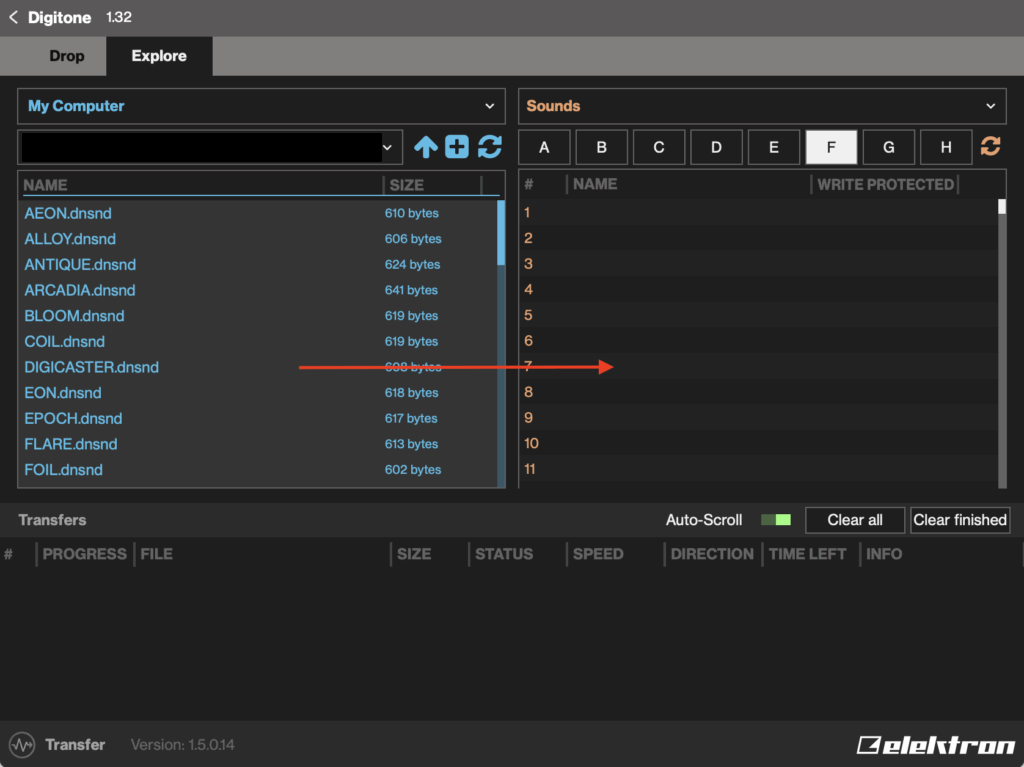Image resolution: width=1024 pixels, height=767 pixels.
Task: Select sound bank A
Action: click(544, 147)
